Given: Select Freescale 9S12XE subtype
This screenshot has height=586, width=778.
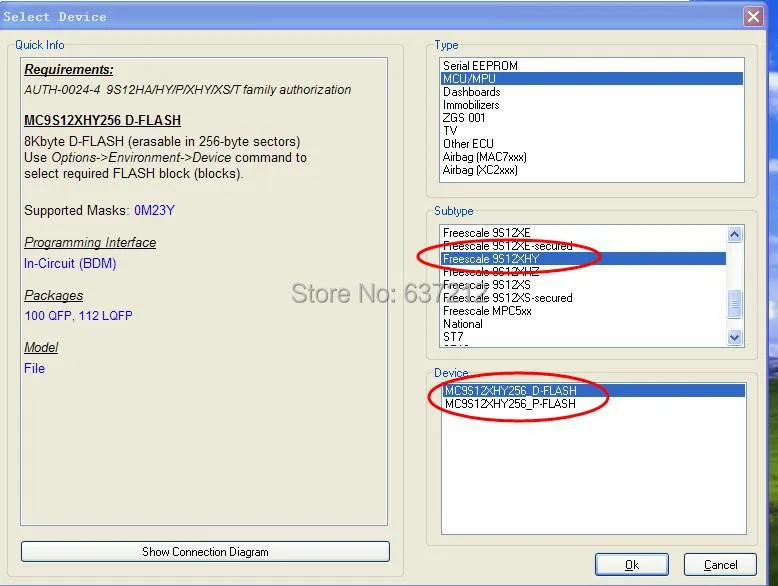Looking at the screenshot, I should pyautogui.click(x=584, y=233).
